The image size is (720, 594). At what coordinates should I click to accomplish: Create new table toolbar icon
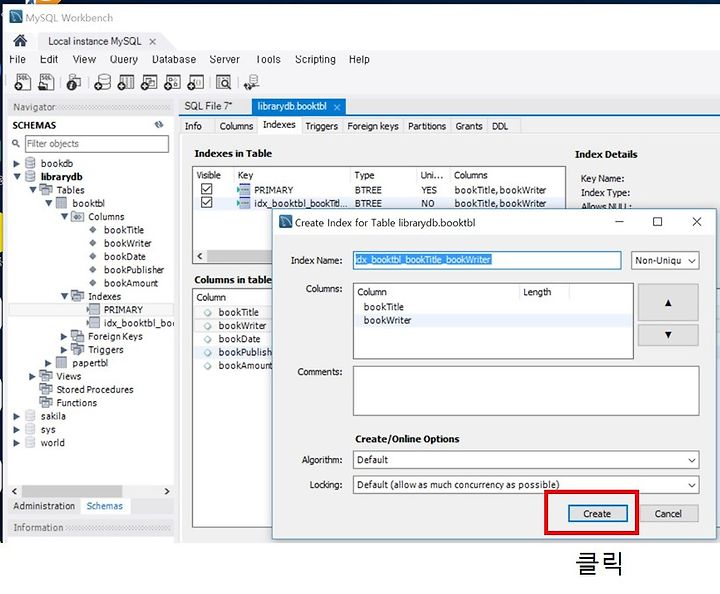point(126,82)
